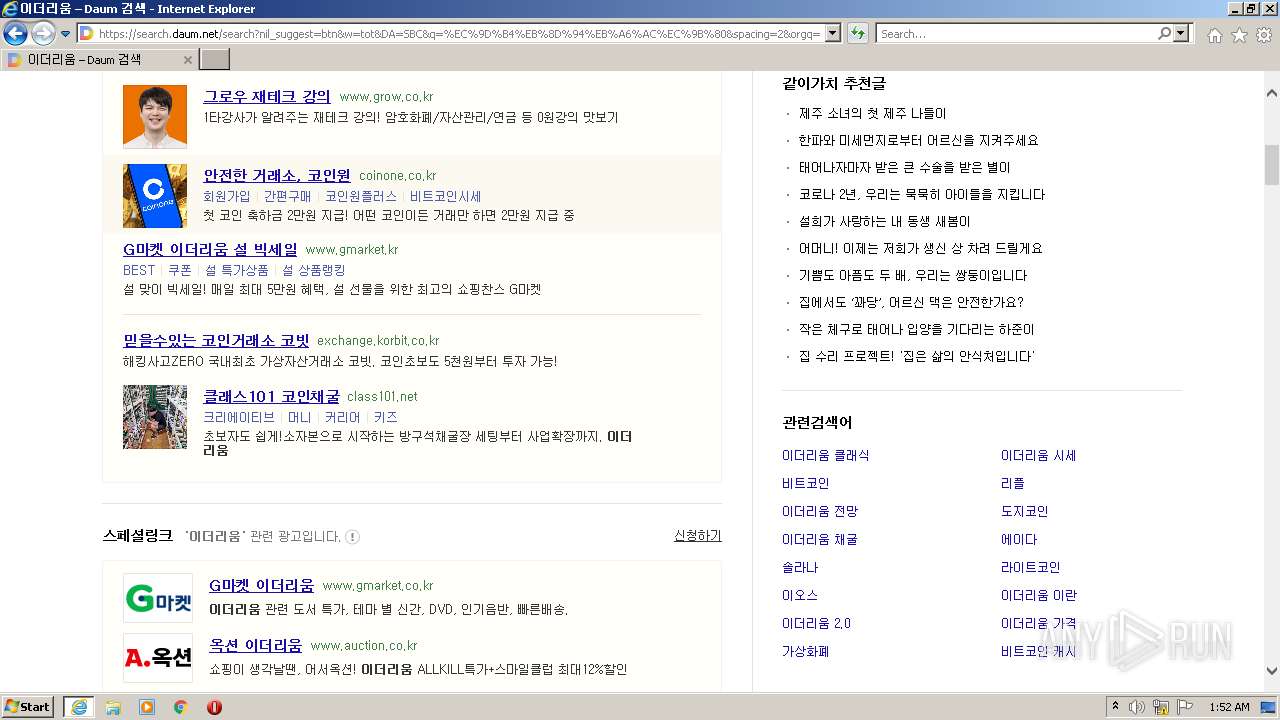
Task: Click the browser Back arrow button
Action: pos(15,33)
